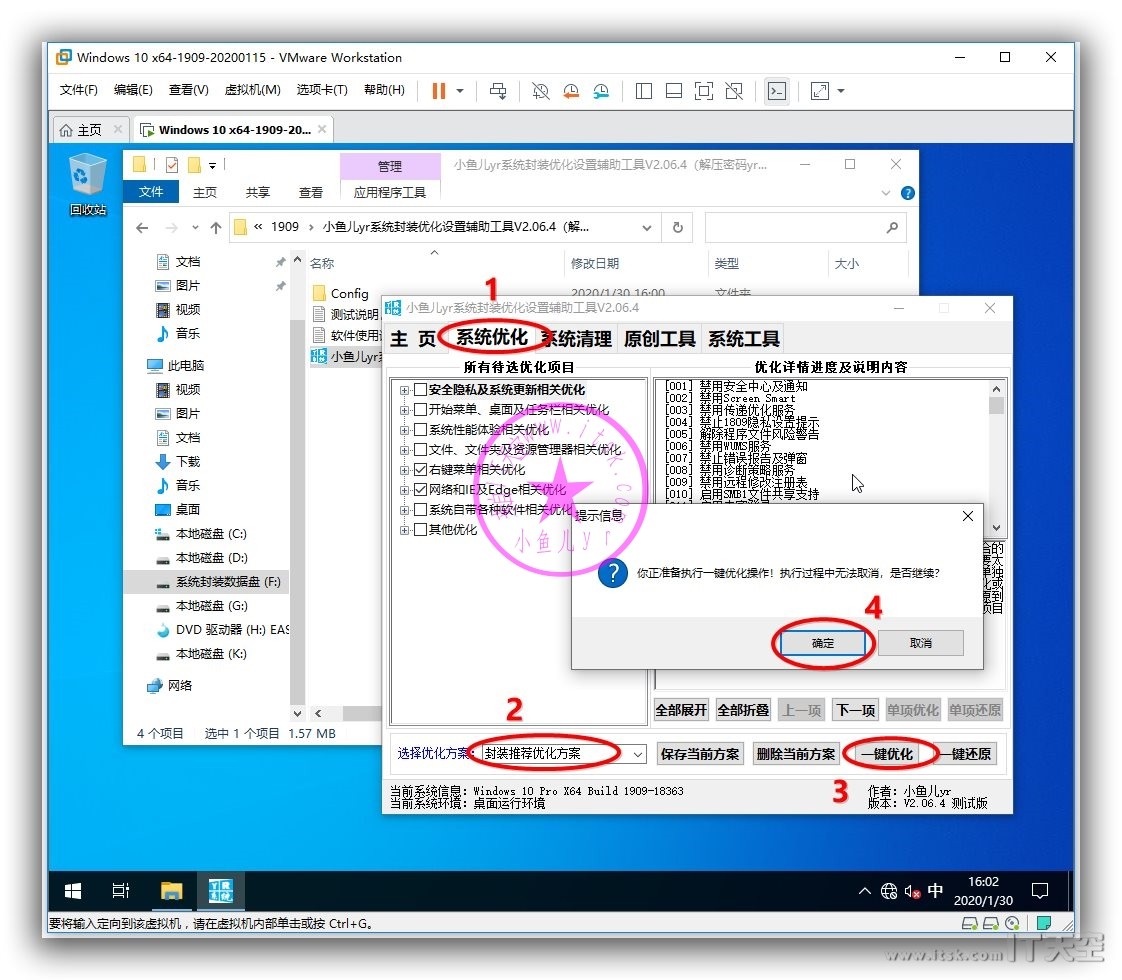Click the Explorer search magnifier icon

coord(892,227)
